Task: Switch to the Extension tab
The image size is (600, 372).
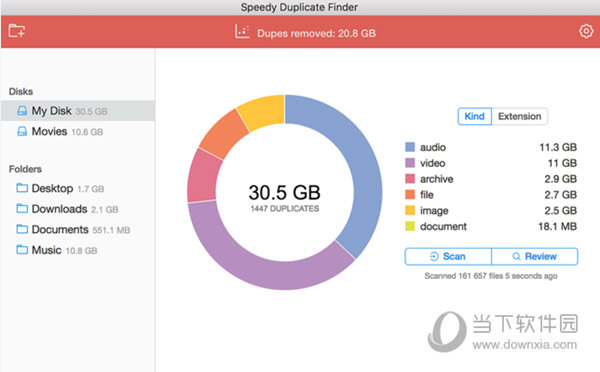Action: point(520,116)
